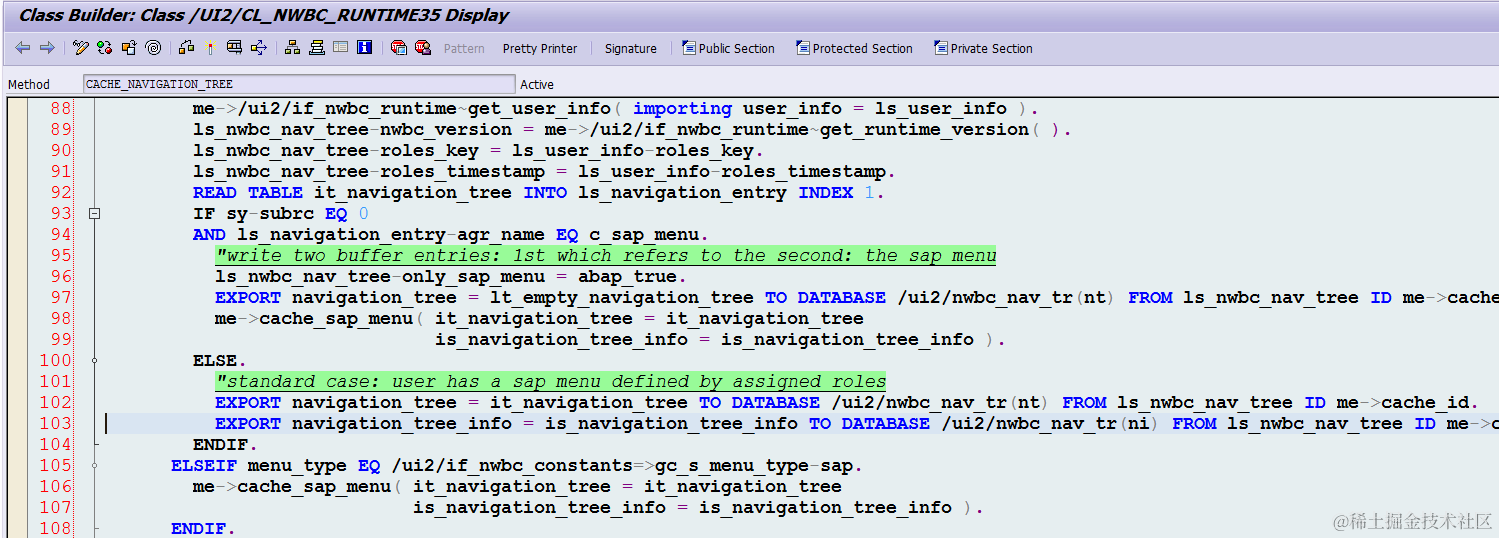
Task: Click line number 103 in the gutter
Action: [56, 423]
